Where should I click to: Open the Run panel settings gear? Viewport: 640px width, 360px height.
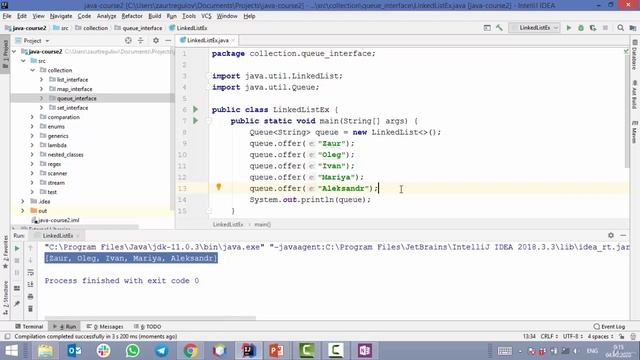coord(611,235)
